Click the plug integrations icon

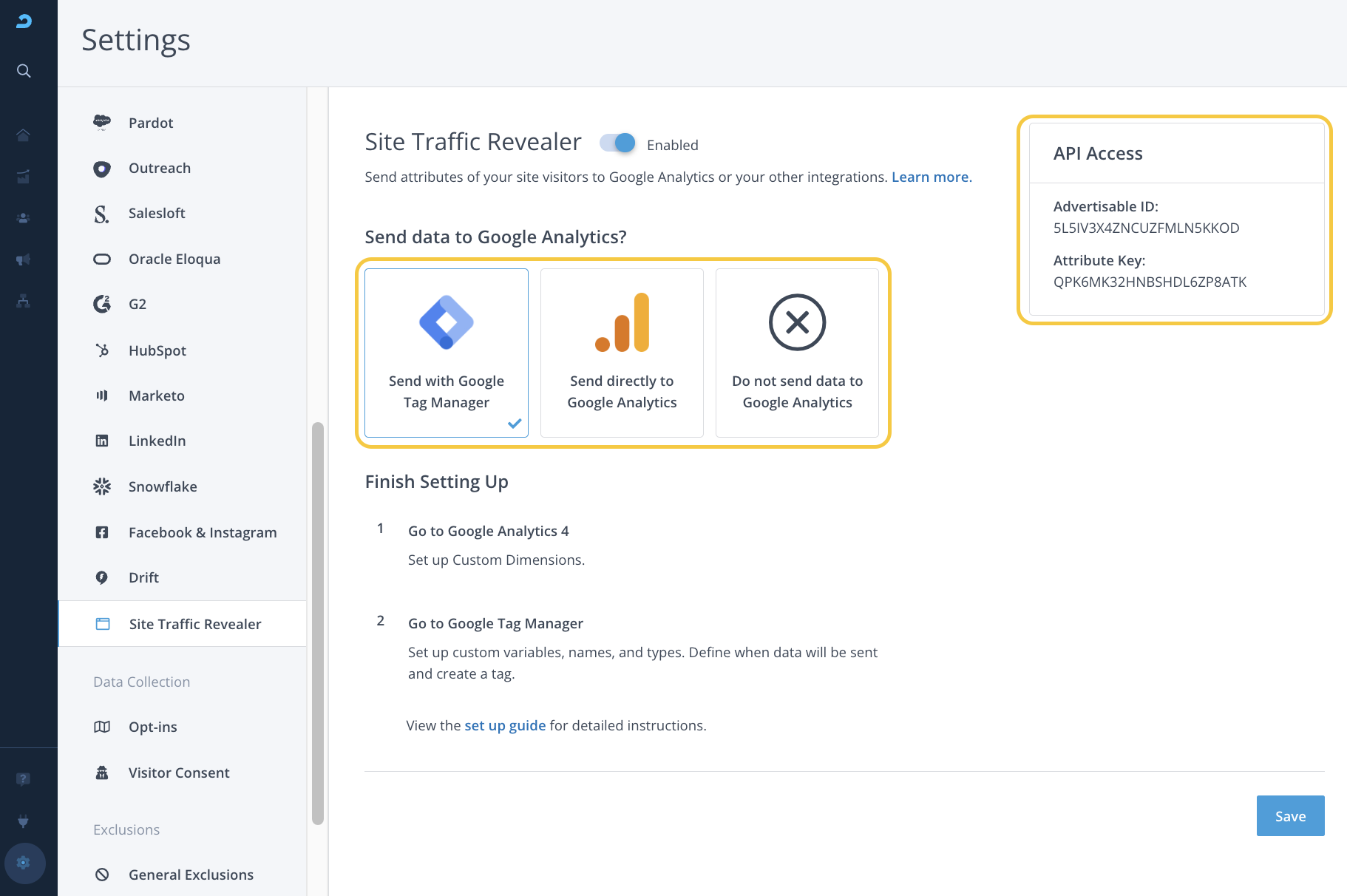click(x=24, y=821)
